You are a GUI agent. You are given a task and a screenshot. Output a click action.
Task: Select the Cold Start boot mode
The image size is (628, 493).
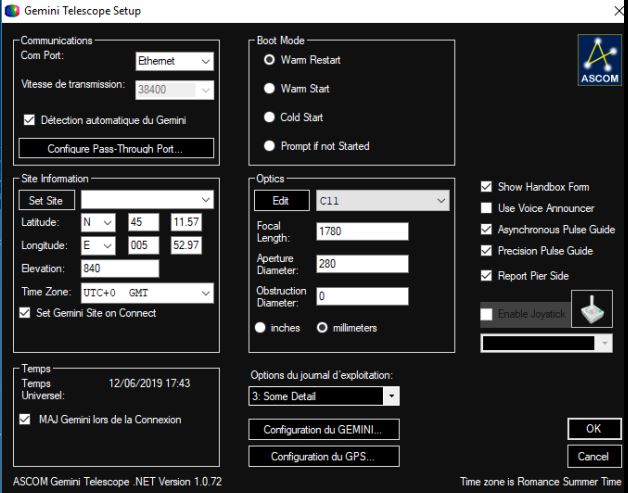[x=268, y=117]
